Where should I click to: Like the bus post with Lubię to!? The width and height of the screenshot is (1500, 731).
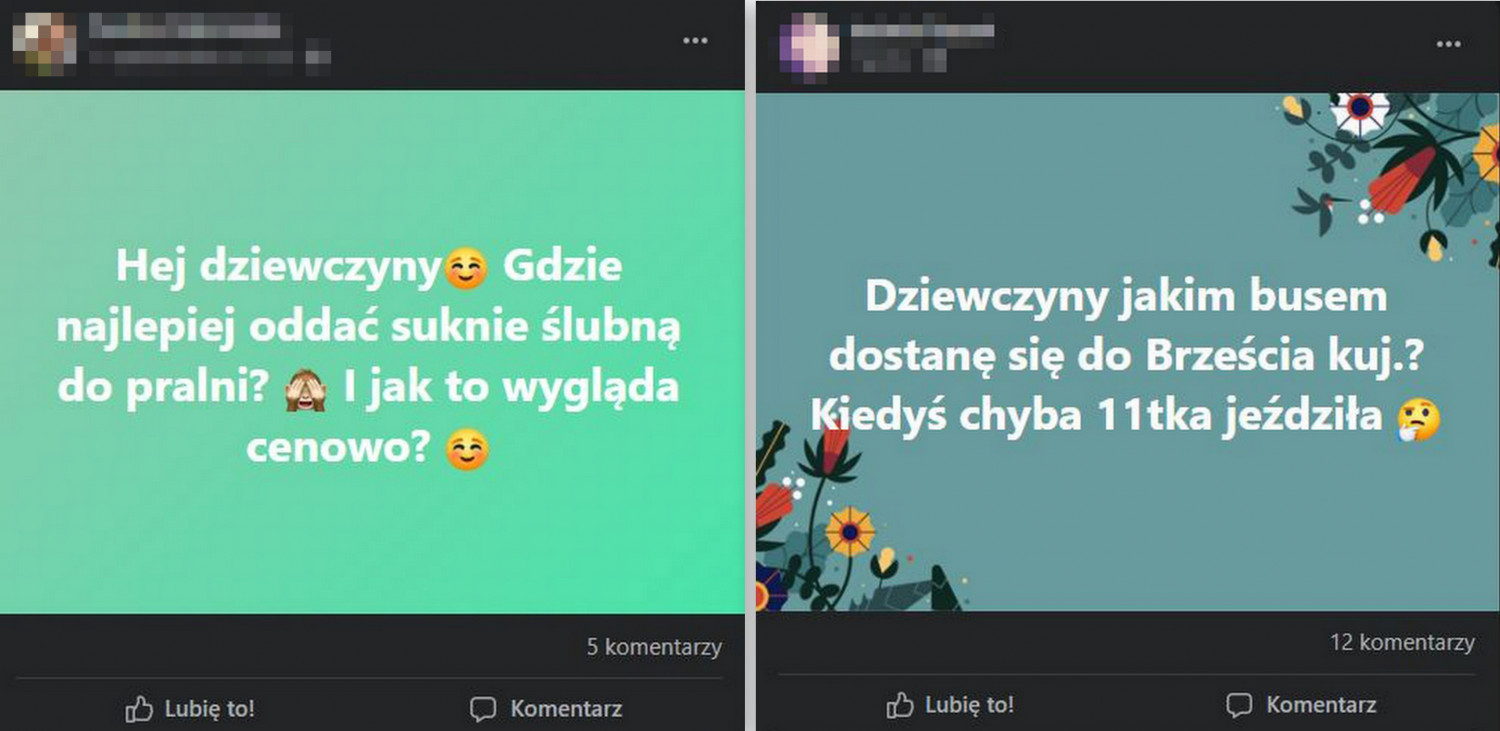click(x=951, y=705)
